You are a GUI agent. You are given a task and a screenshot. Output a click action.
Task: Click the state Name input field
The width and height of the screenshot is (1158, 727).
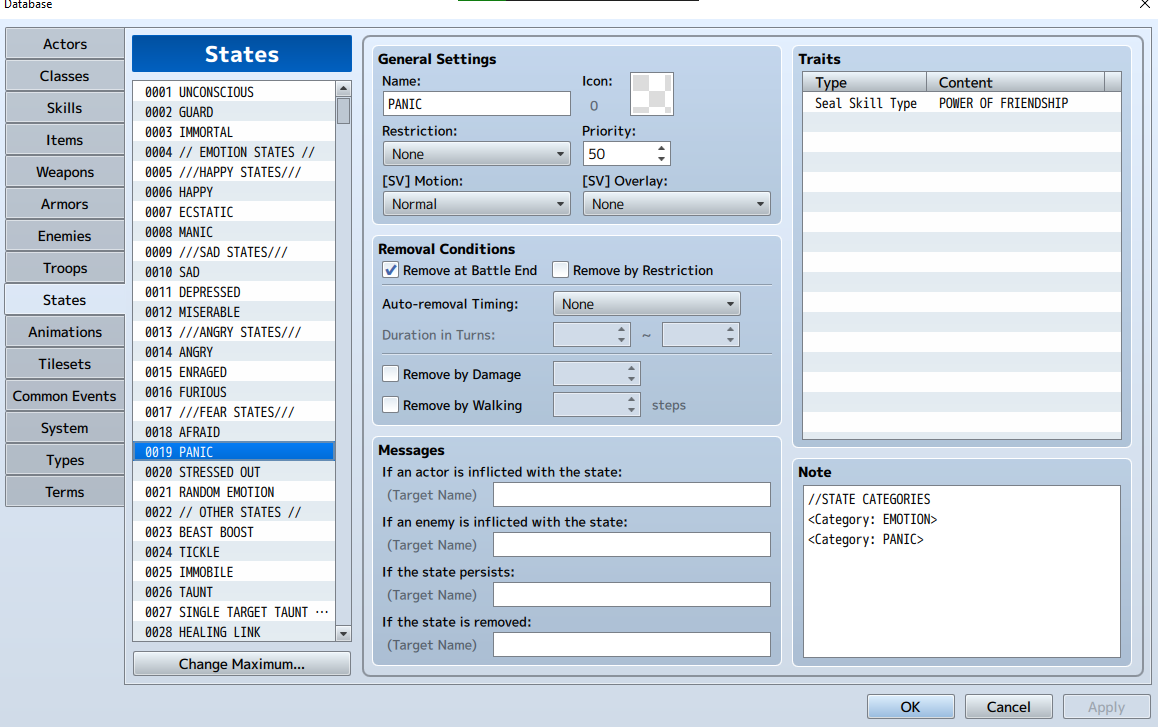(x=476, y=104)
